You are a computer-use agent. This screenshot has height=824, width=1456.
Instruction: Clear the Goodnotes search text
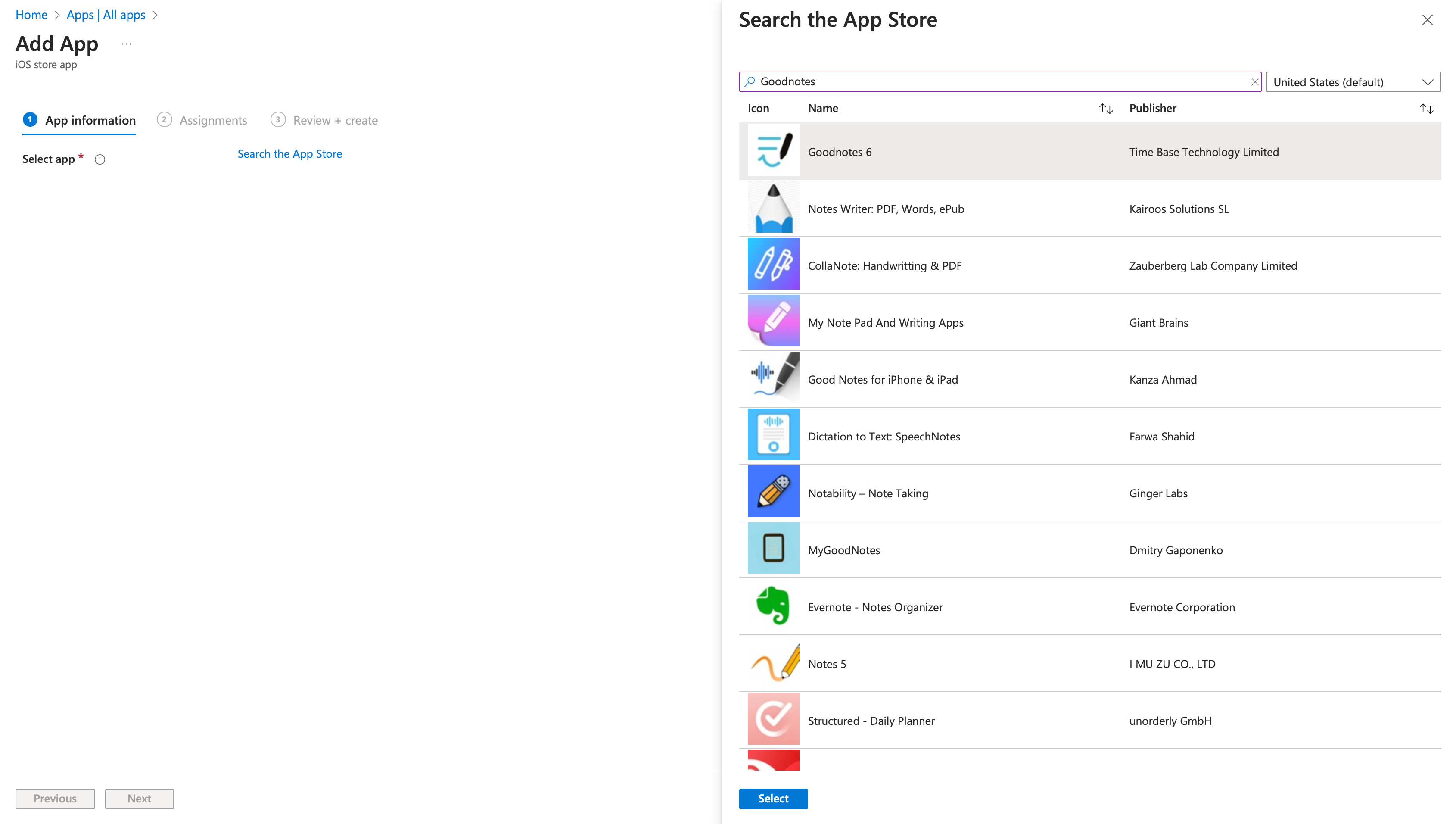click(1254, 82)
